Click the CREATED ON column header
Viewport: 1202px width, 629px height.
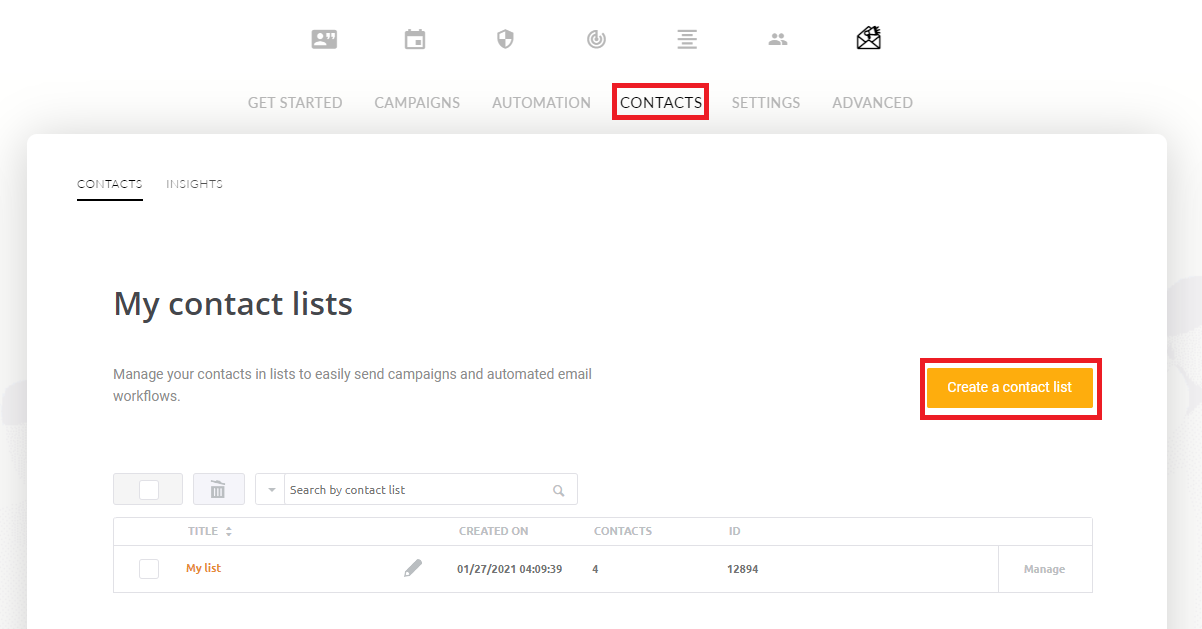[493, 531]
